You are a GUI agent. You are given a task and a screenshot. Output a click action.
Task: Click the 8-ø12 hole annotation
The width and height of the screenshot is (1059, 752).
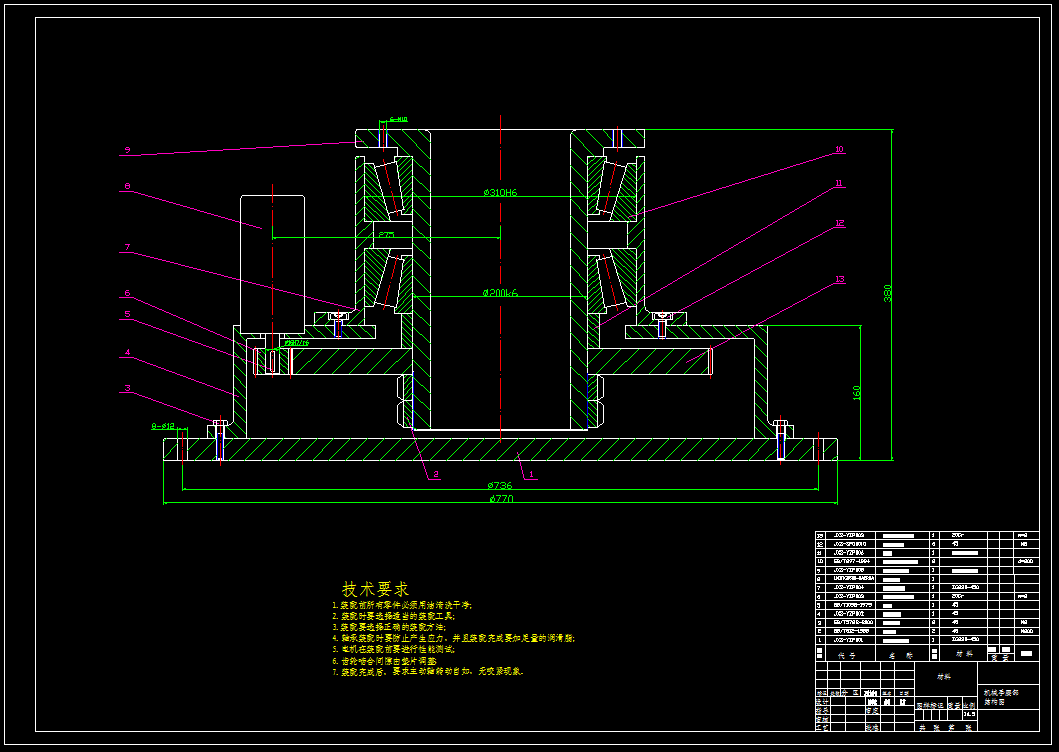click(163, 426)
